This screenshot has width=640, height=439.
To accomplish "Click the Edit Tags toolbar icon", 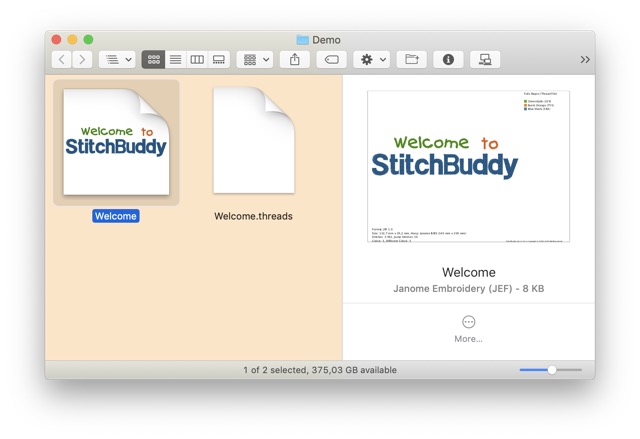I will pyautogui.click(x=331, y=60).
